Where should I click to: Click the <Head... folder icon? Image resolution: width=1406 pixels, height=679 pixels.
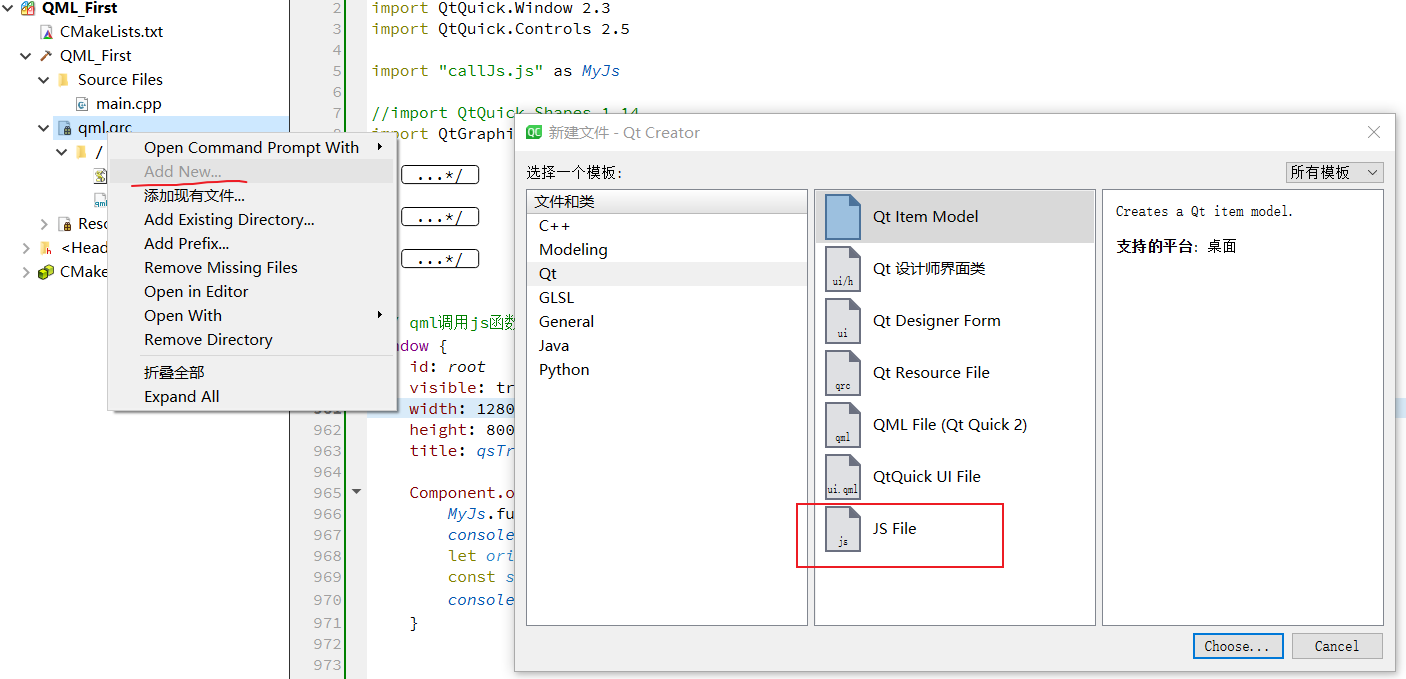(x=46, y=248)
